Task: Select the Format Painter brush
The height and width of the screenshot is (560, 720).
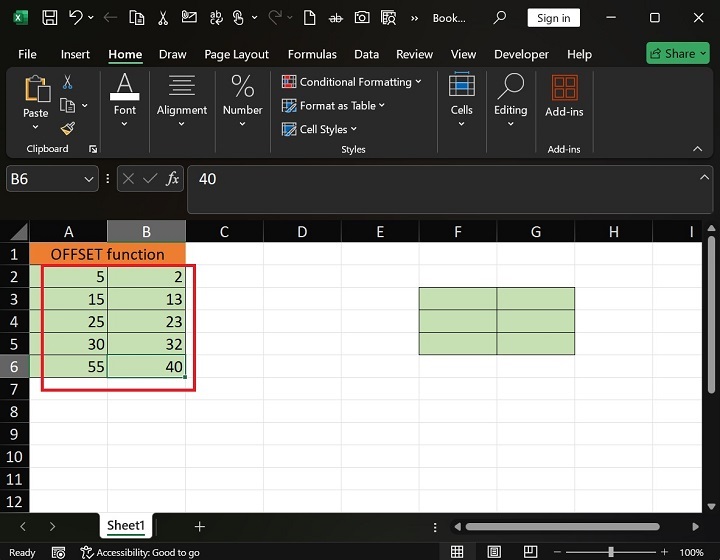Action: click(67, 128)
